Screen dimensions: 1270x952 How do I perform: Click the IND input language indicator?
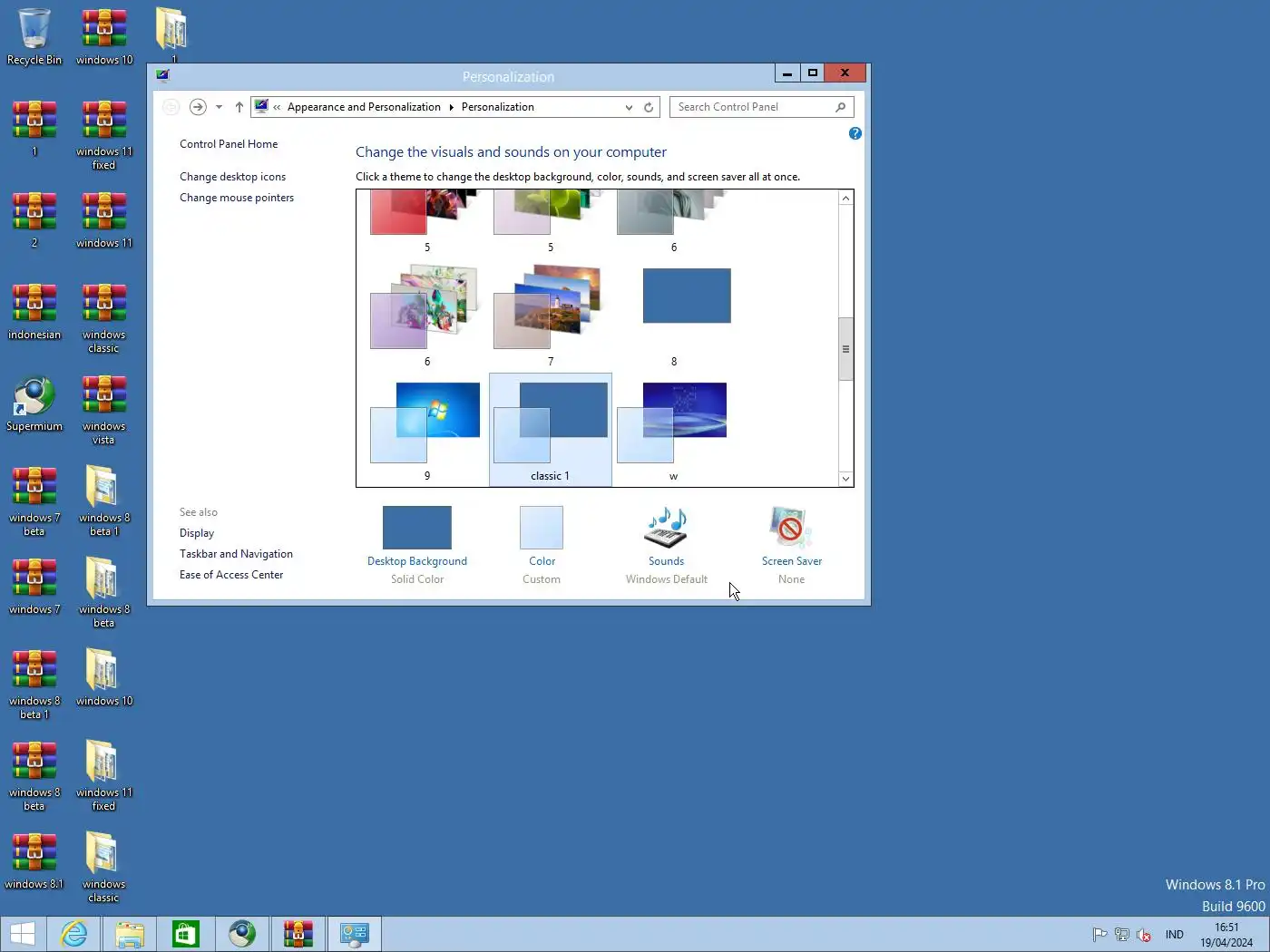(x=1174, y=935)
